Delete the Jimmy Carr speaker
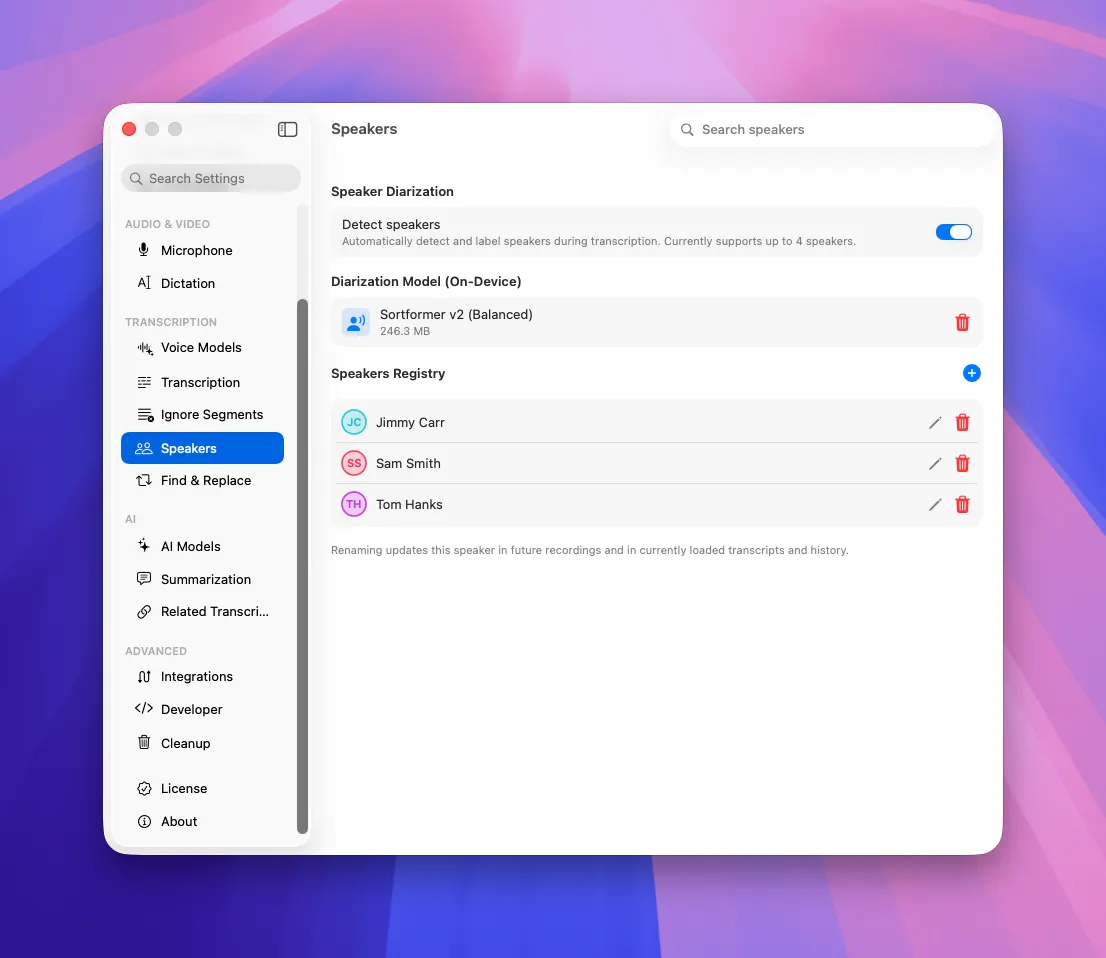1106x958 pixels. pos(962,423)
